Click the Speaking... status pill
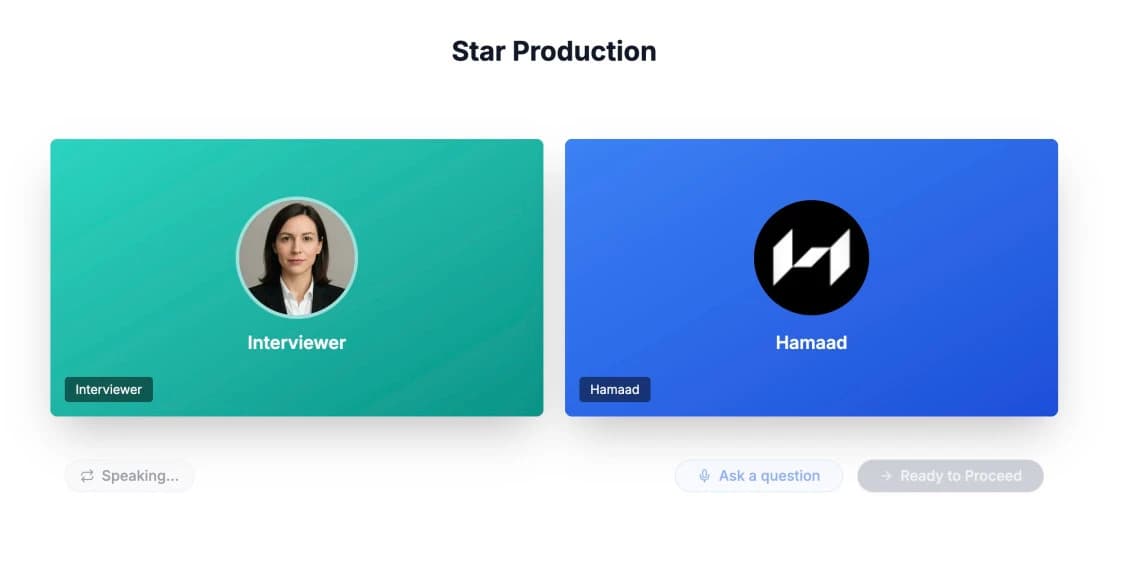1140x573 pixels. coord(129,476)
